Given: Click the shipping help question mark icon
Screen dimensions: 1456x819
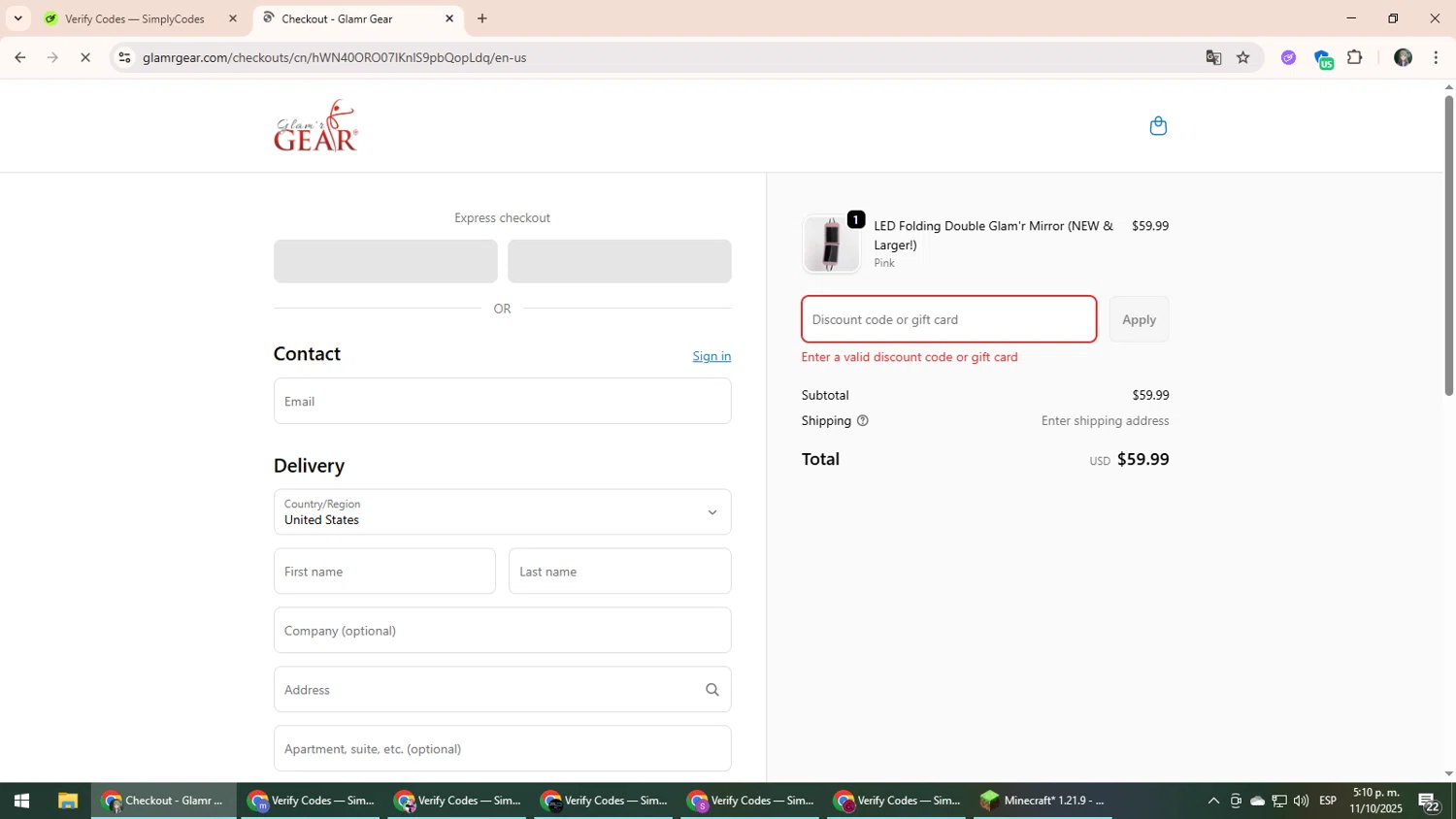Looking at the screenshot, I should (x=862, y=421).
